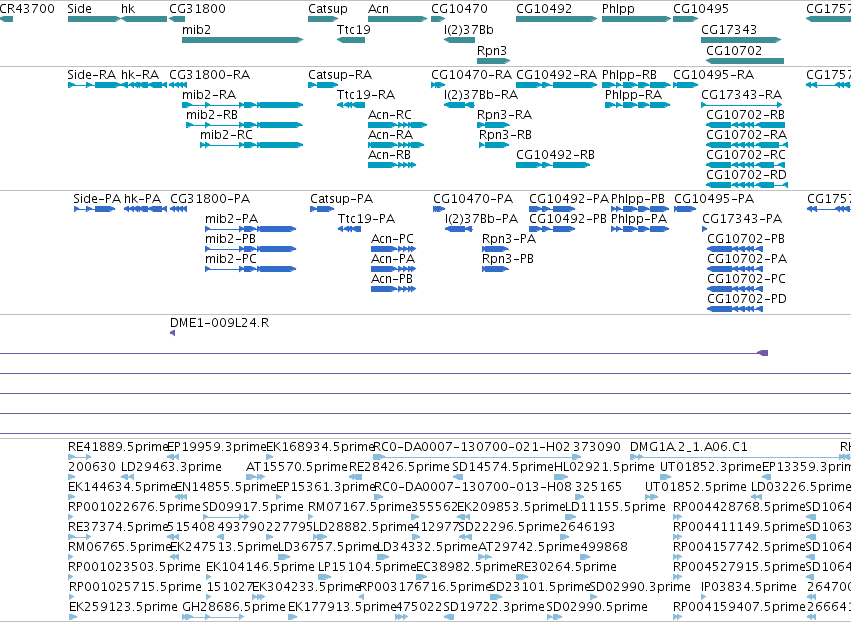Click the Acn-PB CDS label

coord(391,279)
